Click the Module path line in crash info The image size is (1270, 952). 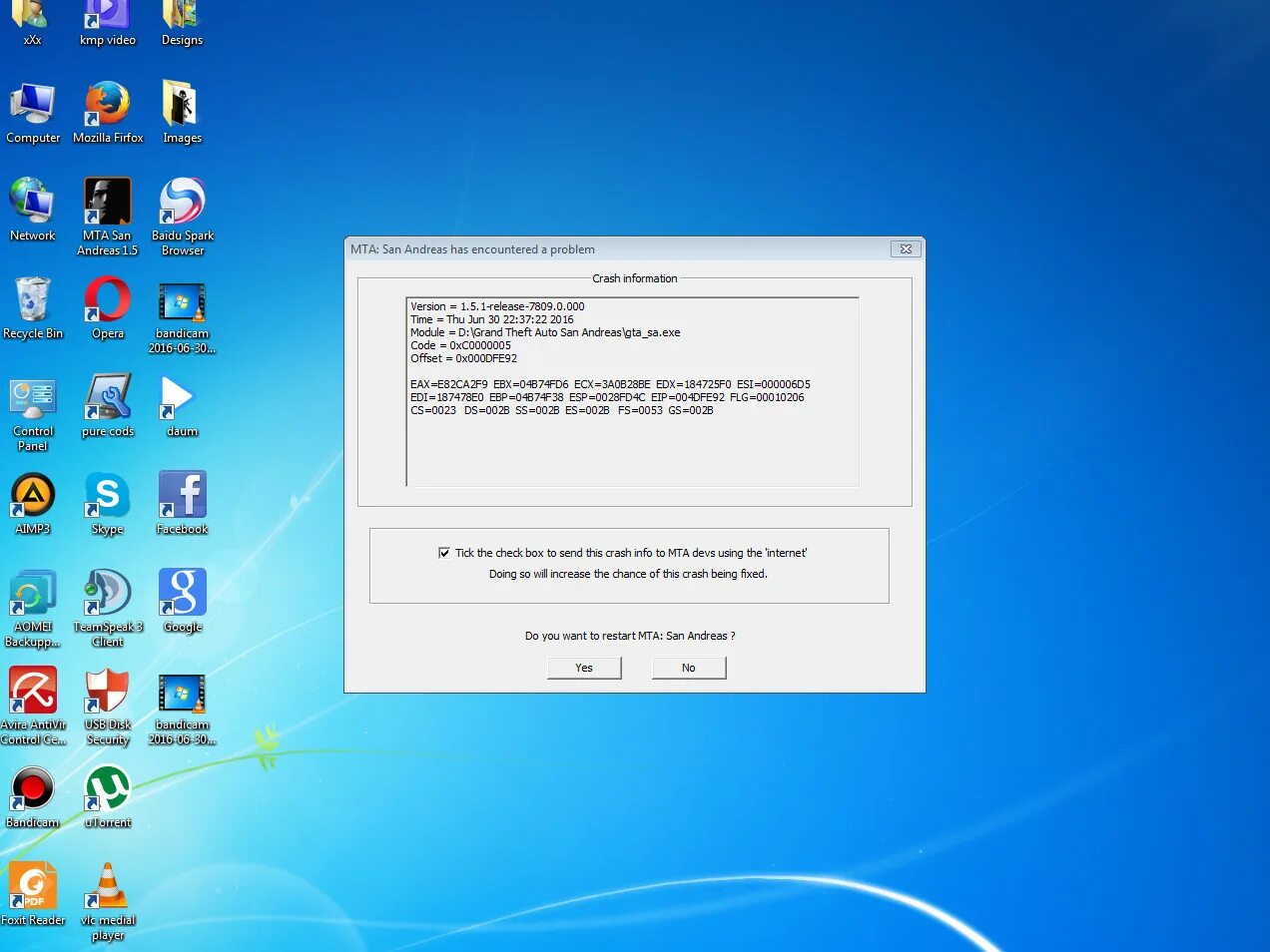(x=545, y=332)
